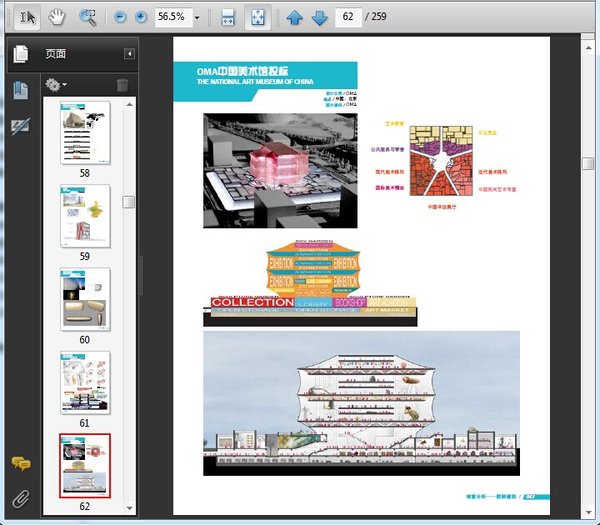
Task: Toggle fit one full page view
Action: [256, 18]
